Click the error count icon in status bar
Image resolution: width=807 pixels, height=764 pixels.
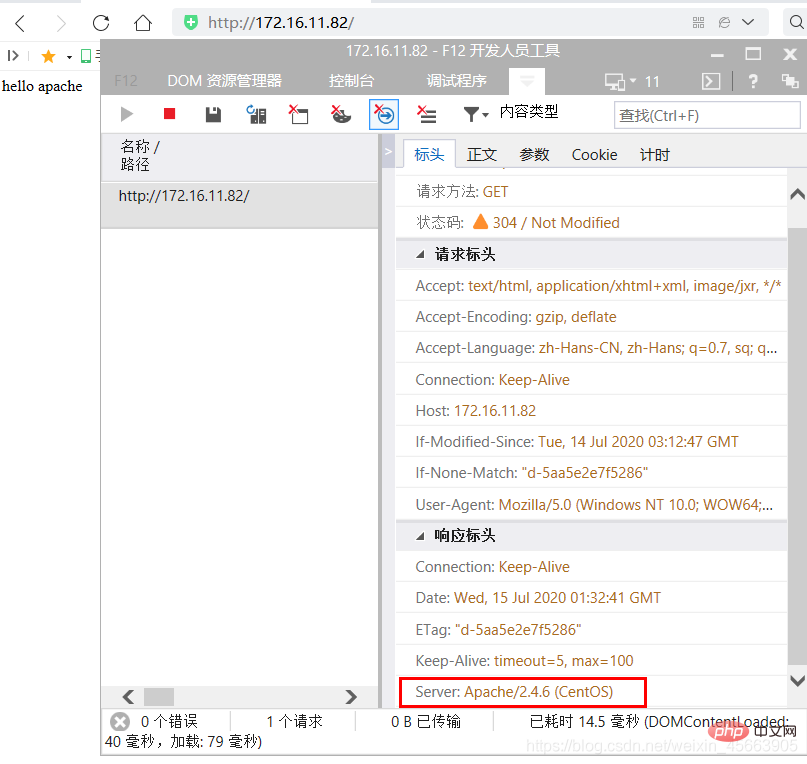[120, 721]
